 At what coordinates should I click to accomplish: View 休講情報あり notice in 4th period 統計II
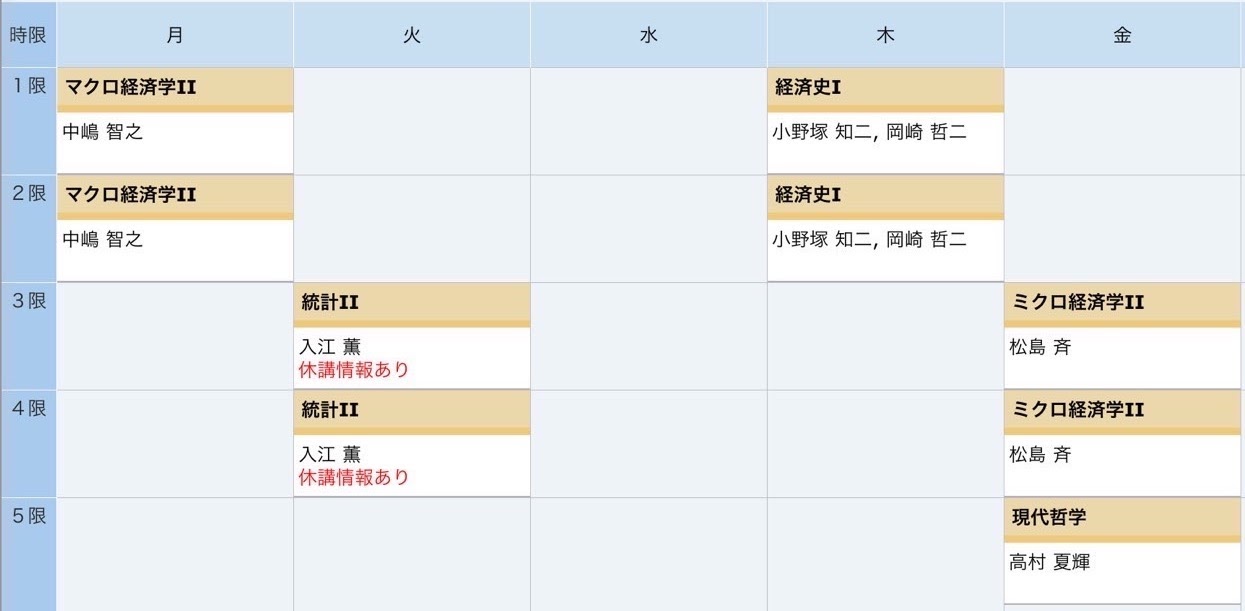(x=354, y=477)
